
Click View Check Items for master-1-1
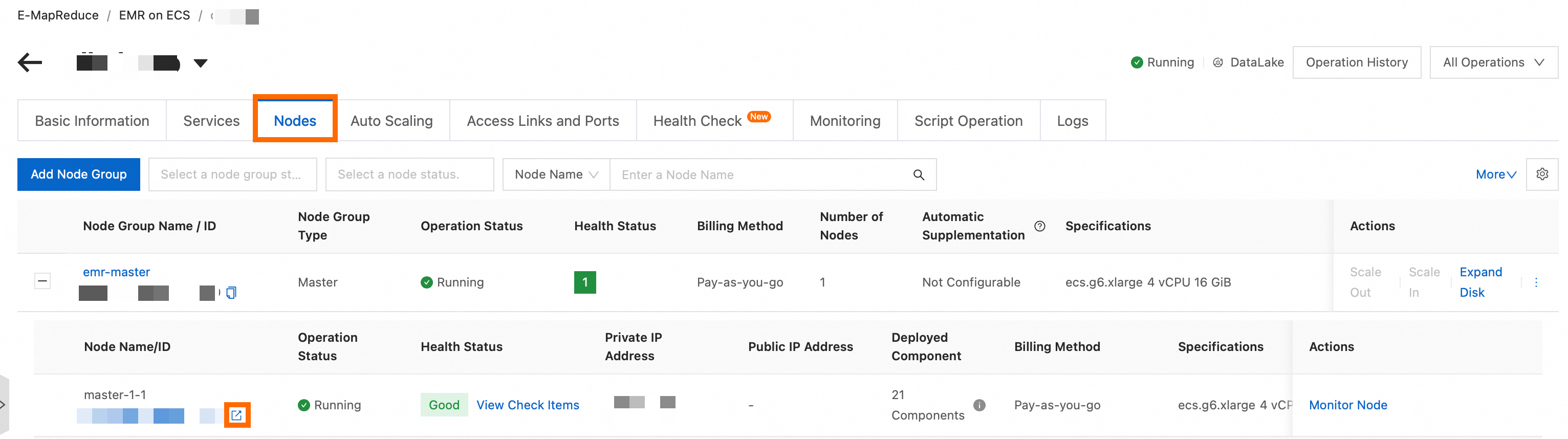pyautogui.click(x=527, y=405)
